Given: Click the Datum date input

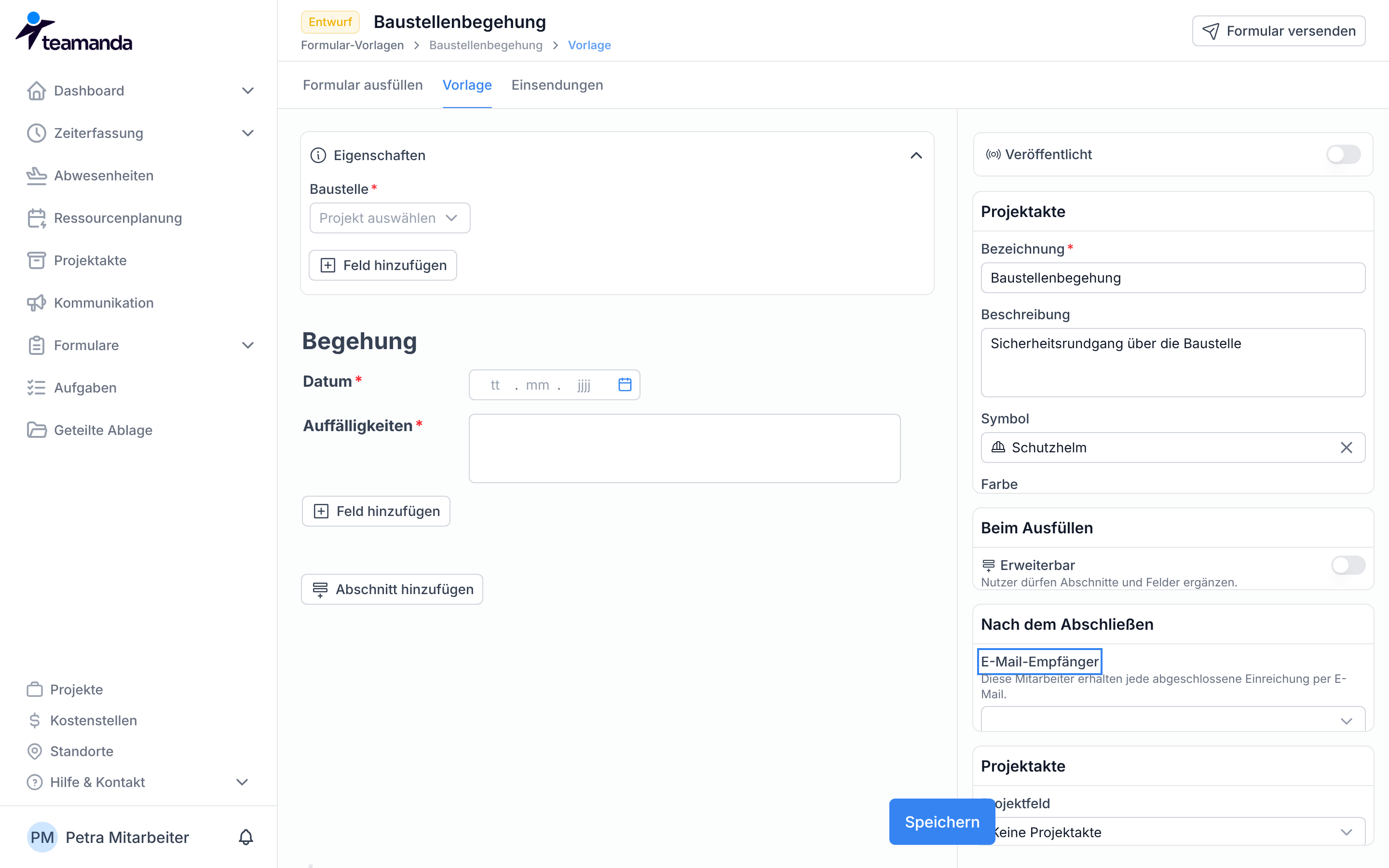Looking at the screenshot, I should point(555,385).
